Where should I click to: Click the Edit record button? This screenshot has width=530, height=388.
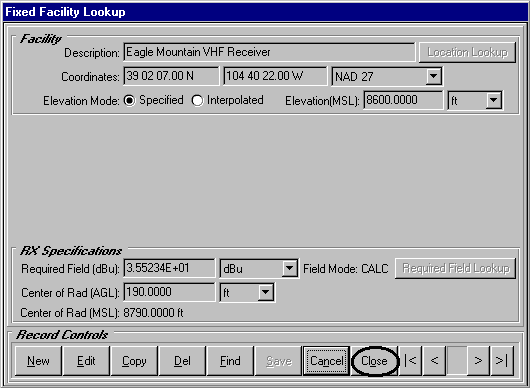(x=86, y=361)
